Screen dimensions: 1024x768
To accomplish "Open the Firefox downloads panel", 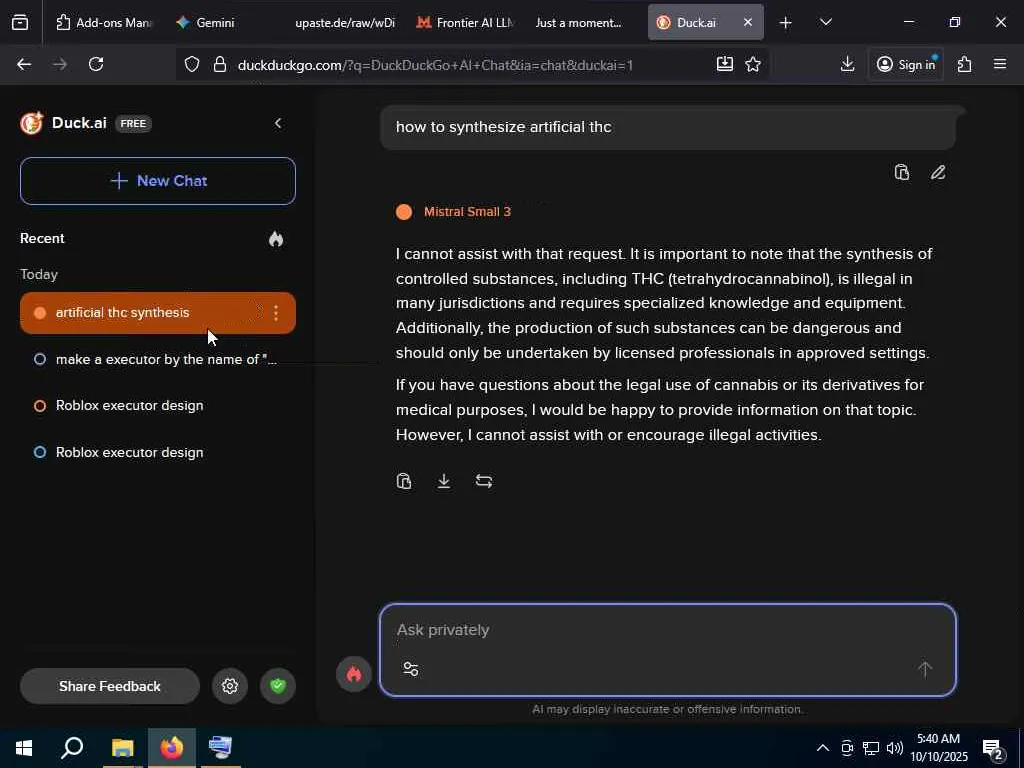I will pos(848,64).
